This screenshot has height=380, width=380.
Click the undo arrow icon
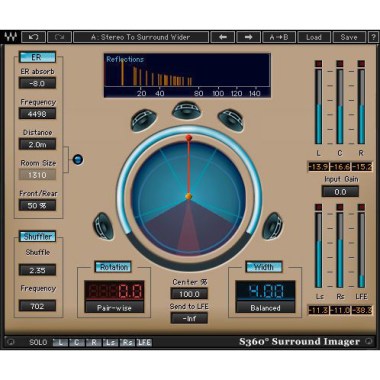[x=33, y=37]
